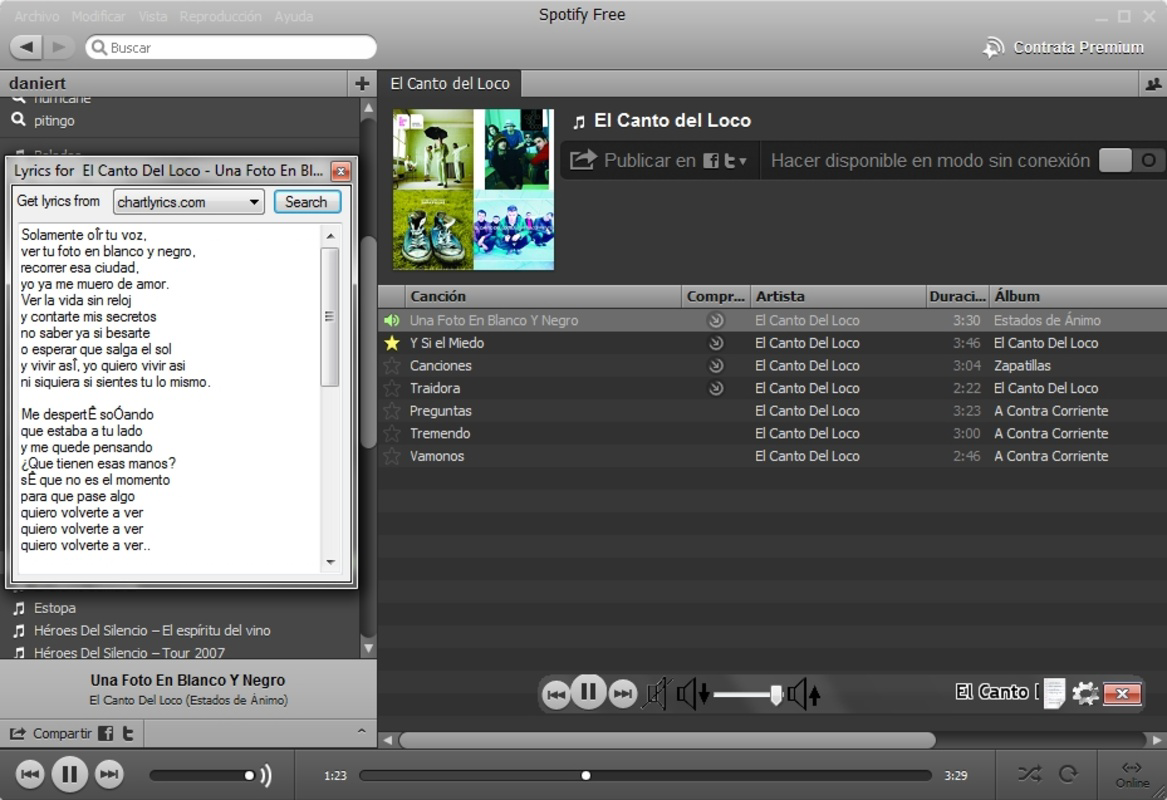This screenshot has height=800, width=1167.
Task: Open Héroes Del Silencio – Tour 2007 playlist
Action: pyautogui.click(x=129, y=653)
